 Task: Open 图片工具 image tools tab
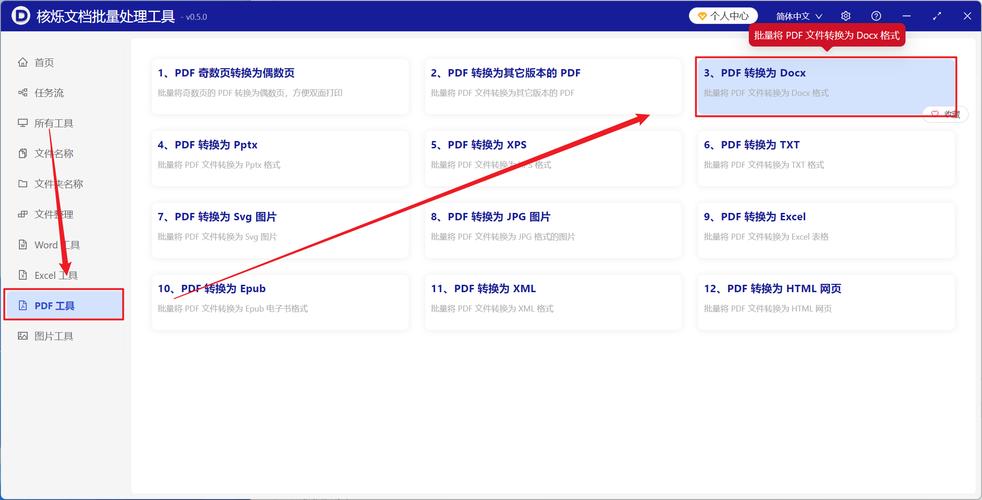click(x=54, y=336)
